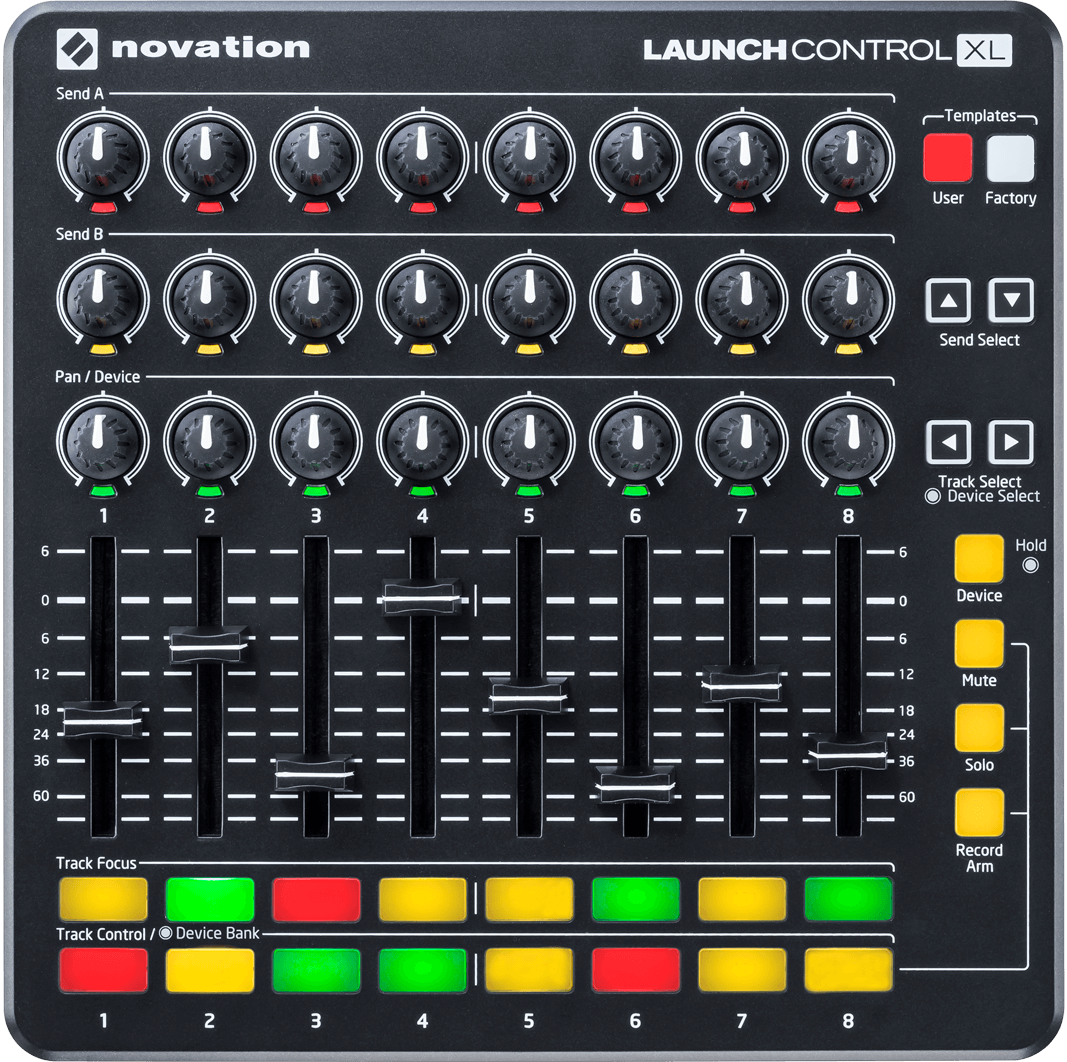
Task: Click the channel 3 fader cap
Action: [x=314, y=773]
